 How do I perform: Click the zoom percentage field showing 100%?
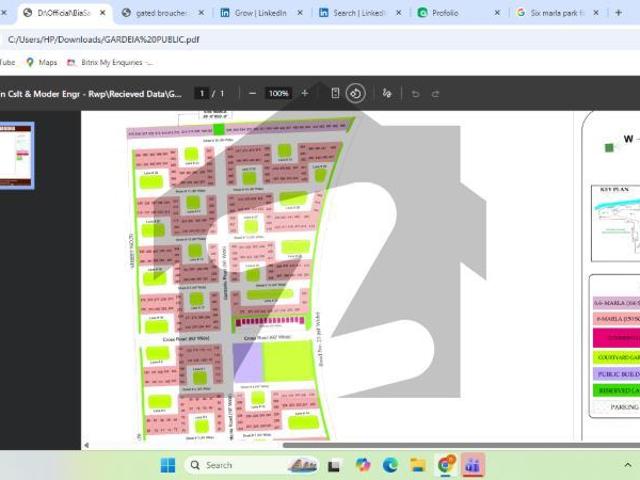pyautogui.click(x=278, y=93)
